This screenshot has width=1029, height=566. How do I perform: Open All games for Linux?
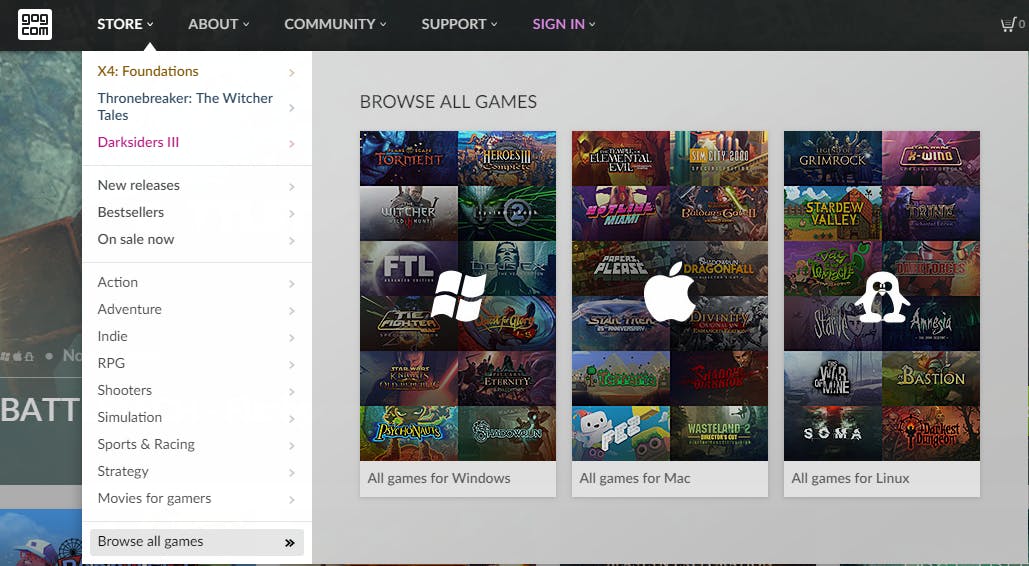coord(882,479)
